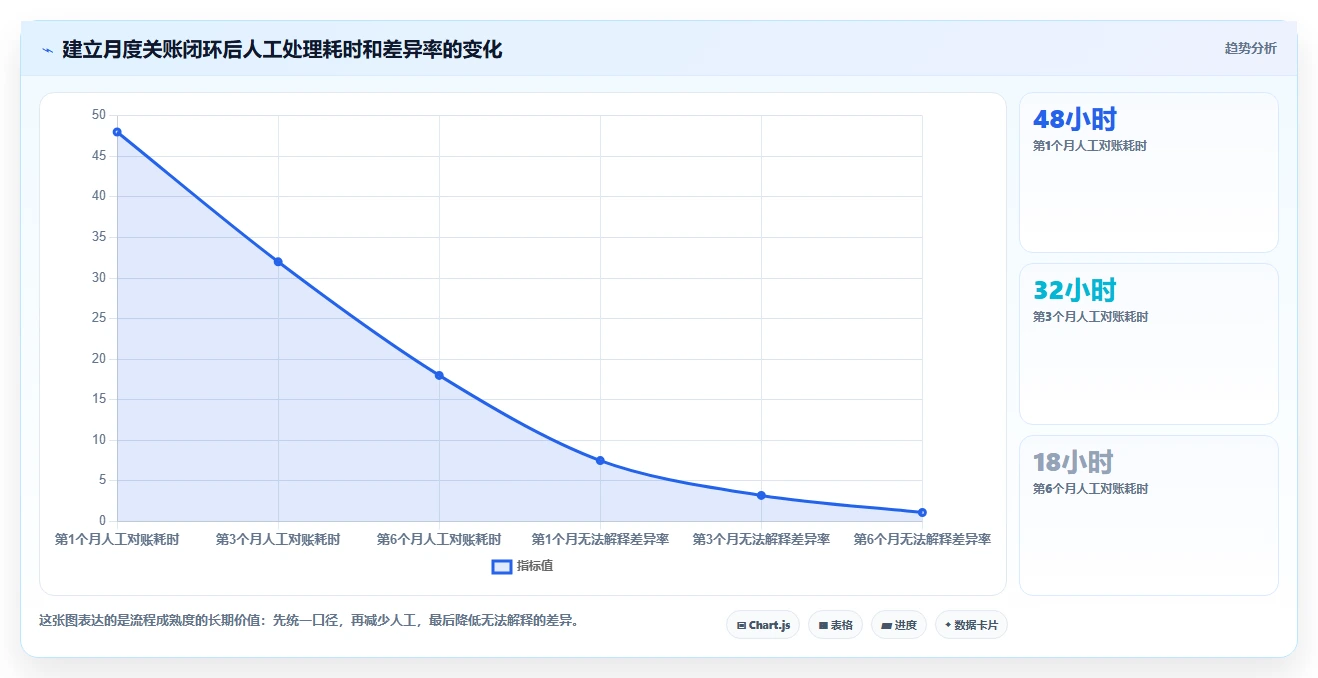Image resolution: width=1318 pixels, height=678 pixels.
Task: Open the 趋势分析 label in the header
Action: point(1250,48)
